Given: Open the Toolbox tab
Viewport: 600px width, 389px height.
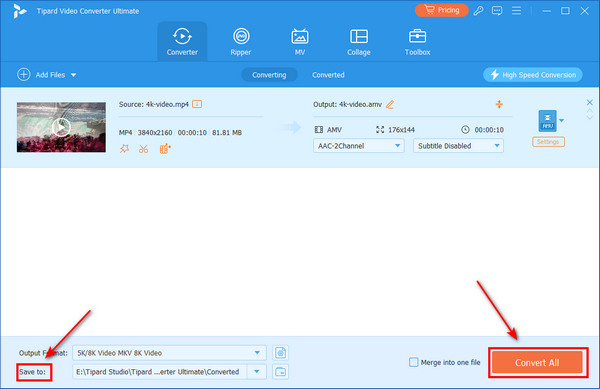Looking at the screenshot, I should [x=417, y=41].
